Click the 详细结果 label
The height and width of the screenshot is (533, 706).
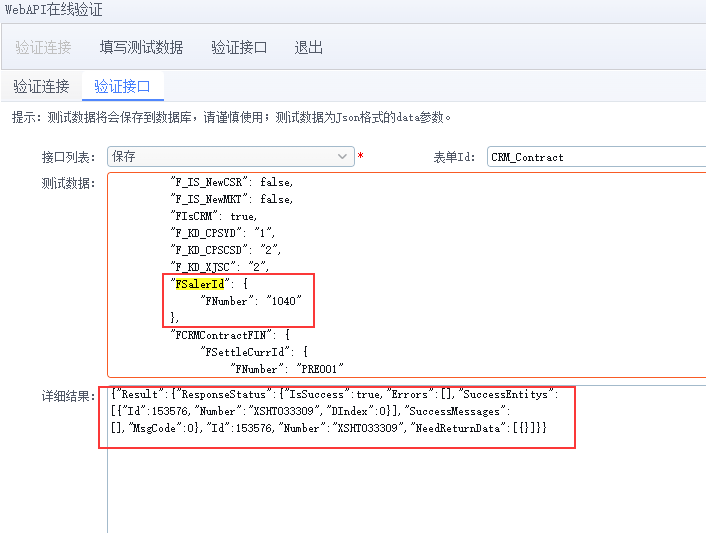[68, 396]
